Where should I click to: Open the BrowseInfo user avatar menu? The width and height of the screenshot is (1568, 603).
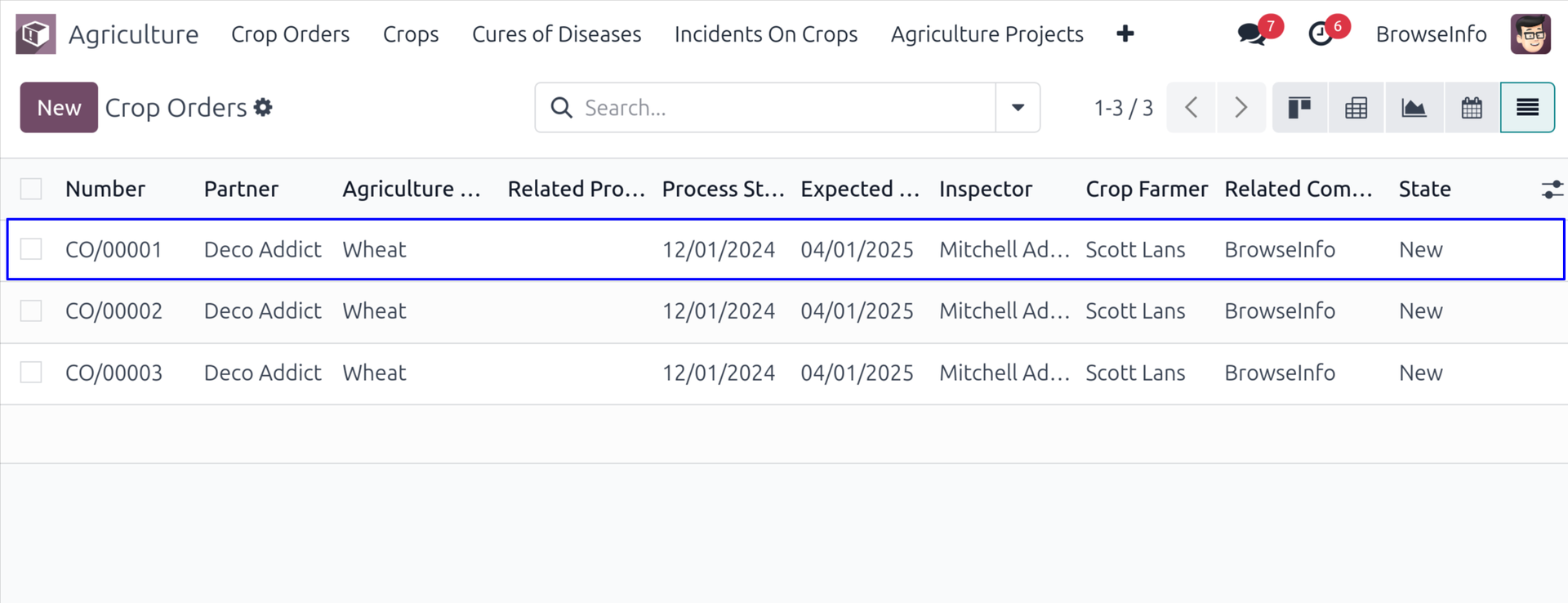tap(1530, 34)
